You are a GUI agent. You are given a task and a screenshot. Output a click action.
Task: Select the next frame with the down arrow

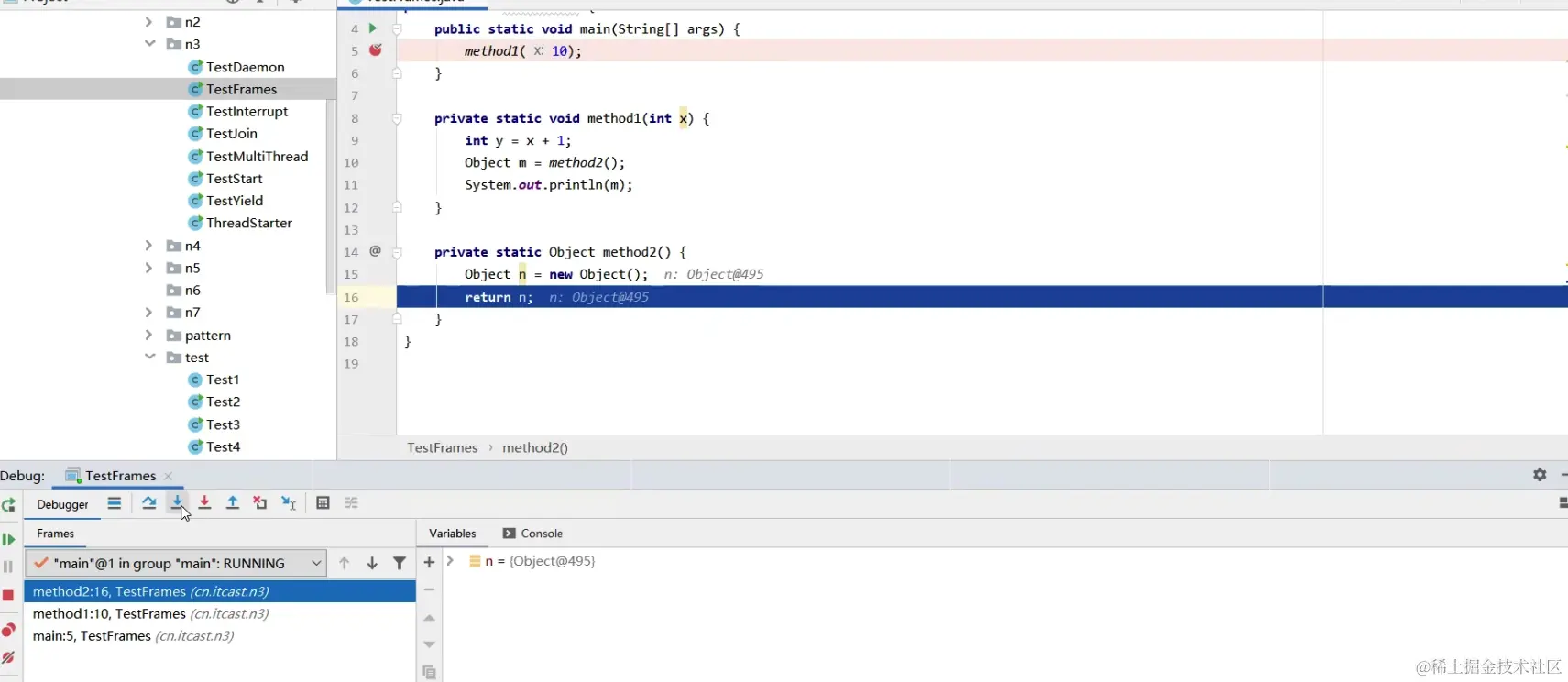(372, 563)
